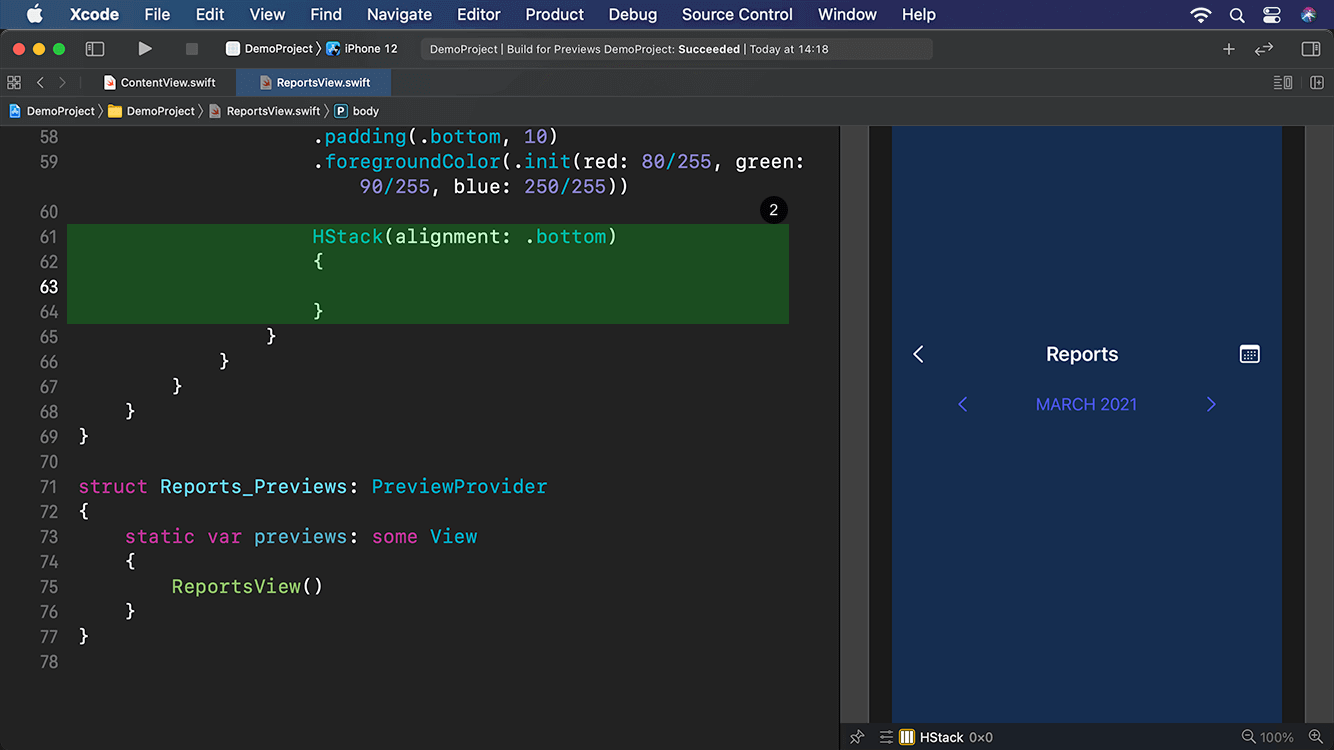Open the body symbol breadcrumb

(357, 111)
